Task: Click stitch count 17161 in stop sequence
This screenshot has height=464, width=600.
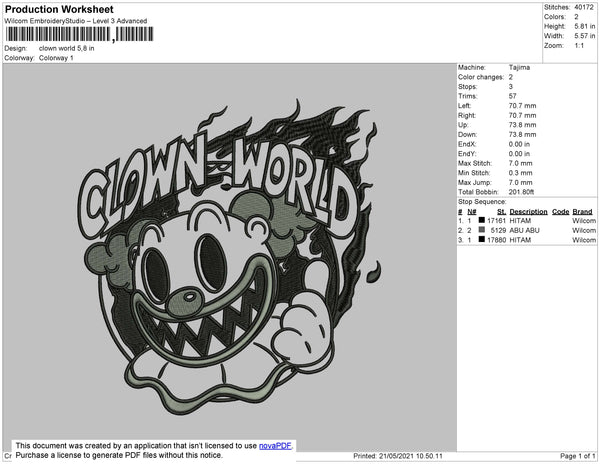Action: (496, 221)
